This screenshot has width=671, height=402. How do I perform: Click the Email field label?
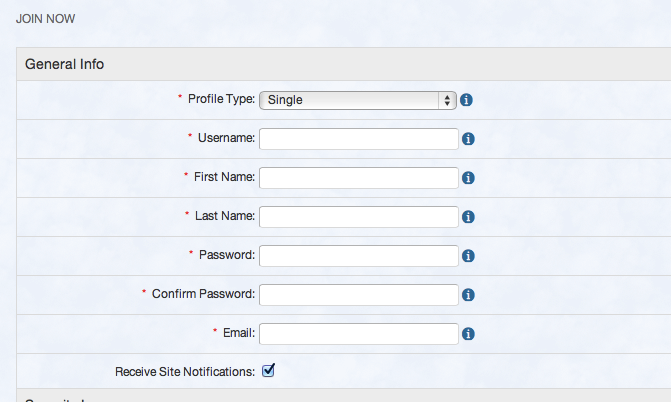click(x=239, y=333)
